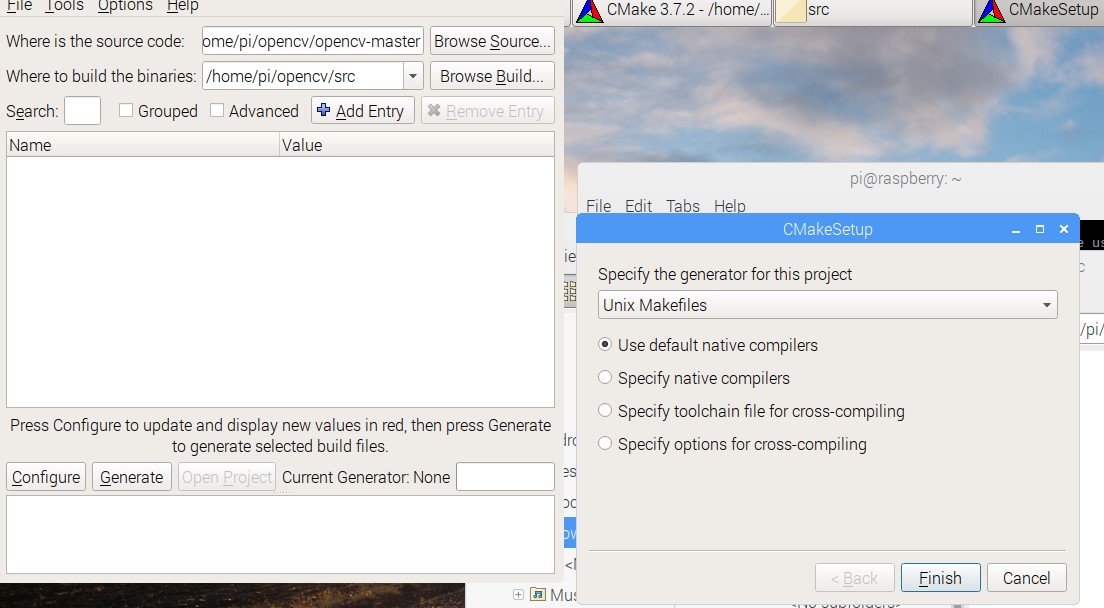Click Add Entry plus button
The height and width of the screenshot is (608, 1104).
[x=363, y=111]
